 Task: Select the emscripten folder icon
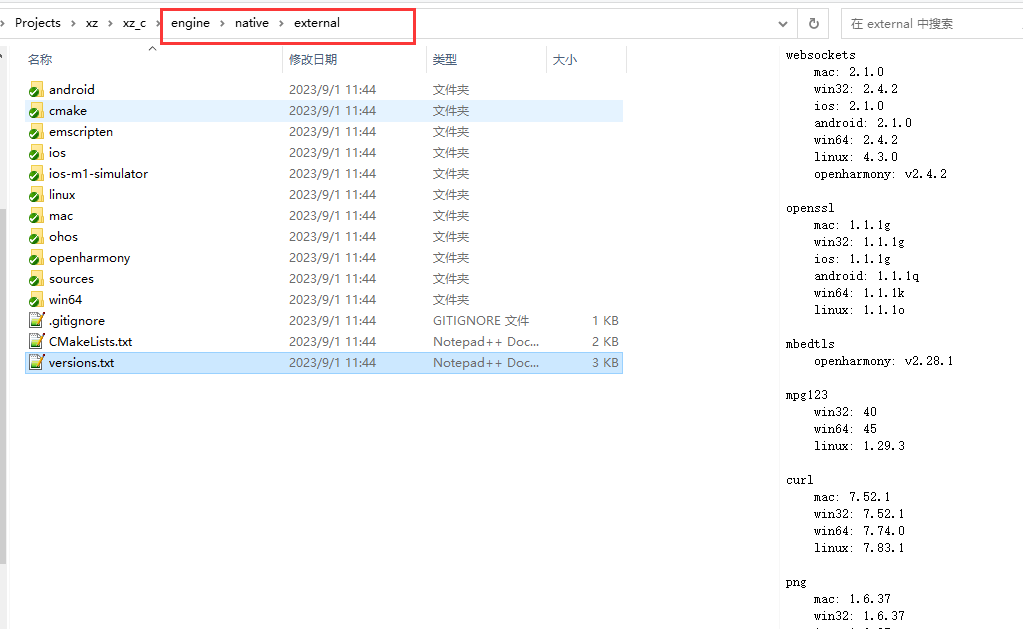(x=36, y=132)
